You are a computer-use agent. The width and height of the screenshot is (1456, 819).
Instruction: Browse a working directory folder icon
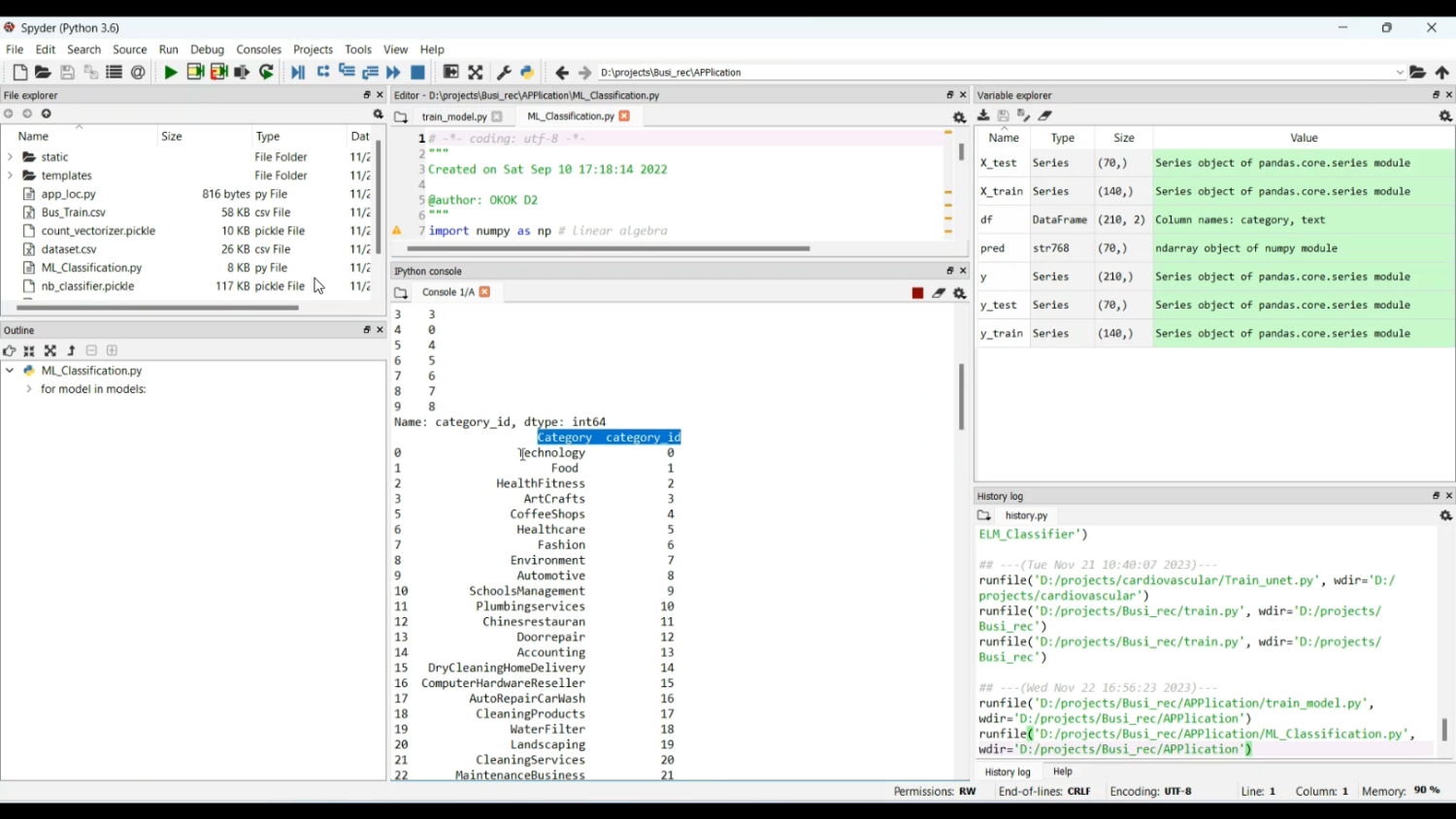coord(1418,73)
